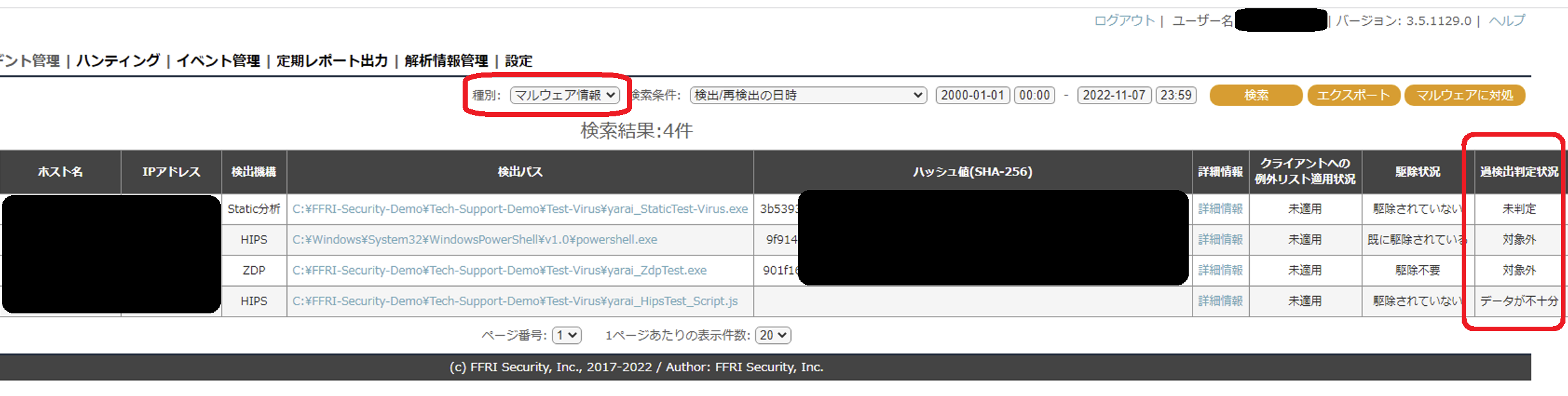Open the 解析情報管理 menu

click(x=446, y=61)
